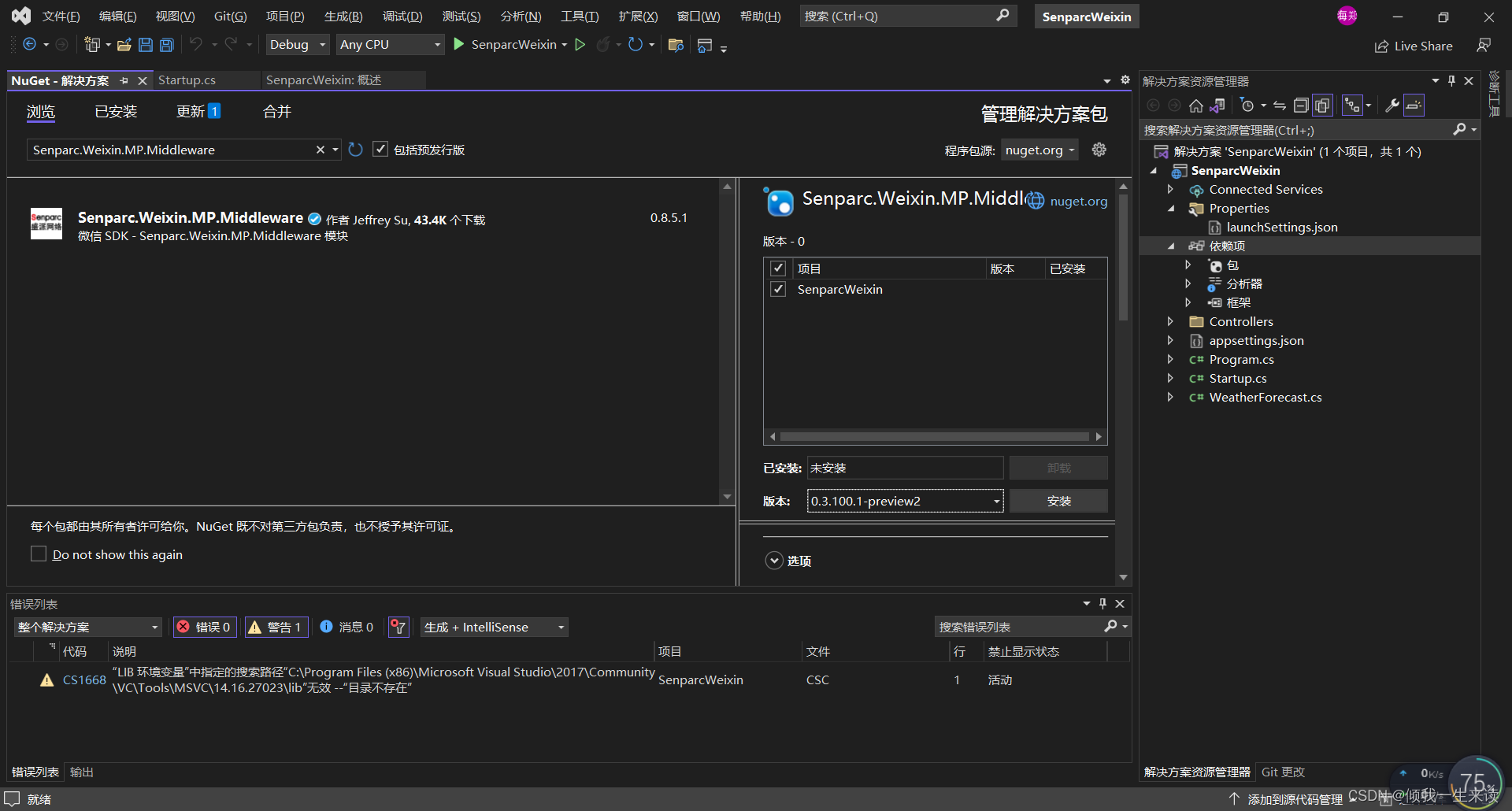Uncheck the SenparcWeixin project checkbox

[x=778, y=289]
